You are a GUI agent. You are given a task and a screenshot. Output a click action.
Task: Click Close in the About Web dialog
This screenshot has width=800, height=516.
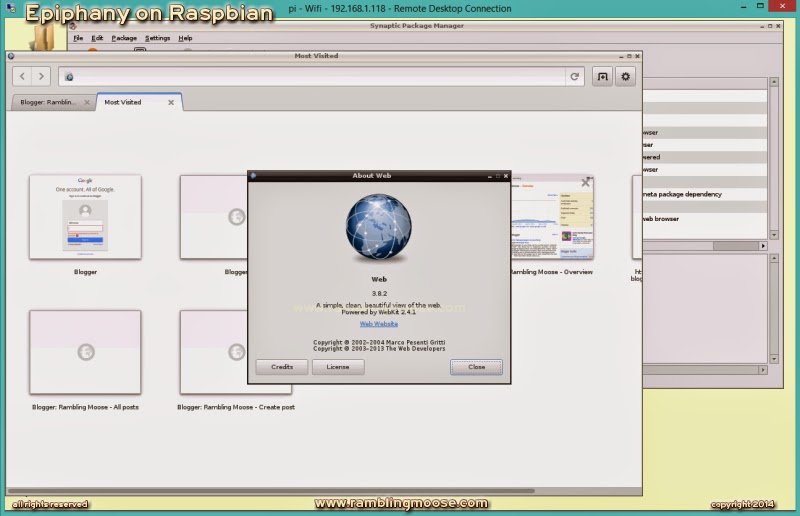(477, 367)
